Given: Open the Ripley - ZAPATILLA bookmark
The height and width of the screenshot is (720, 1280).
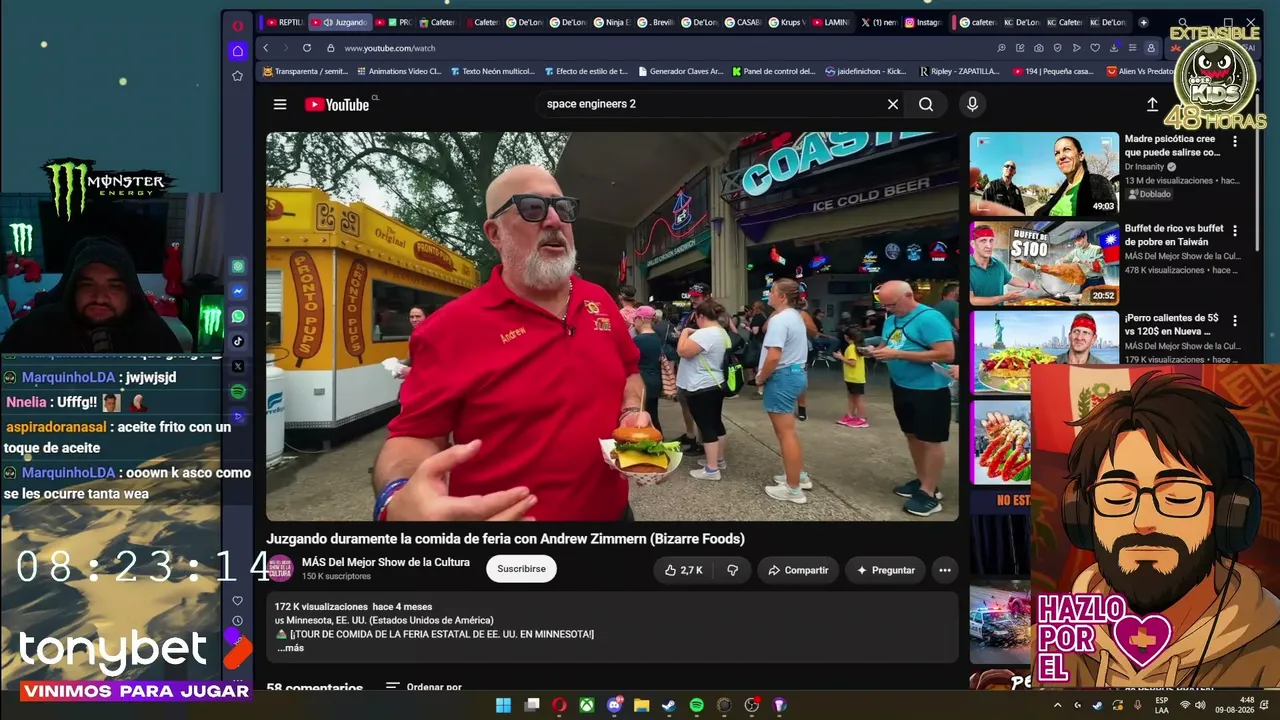Looking at the screenshot, I should (959, 72).
